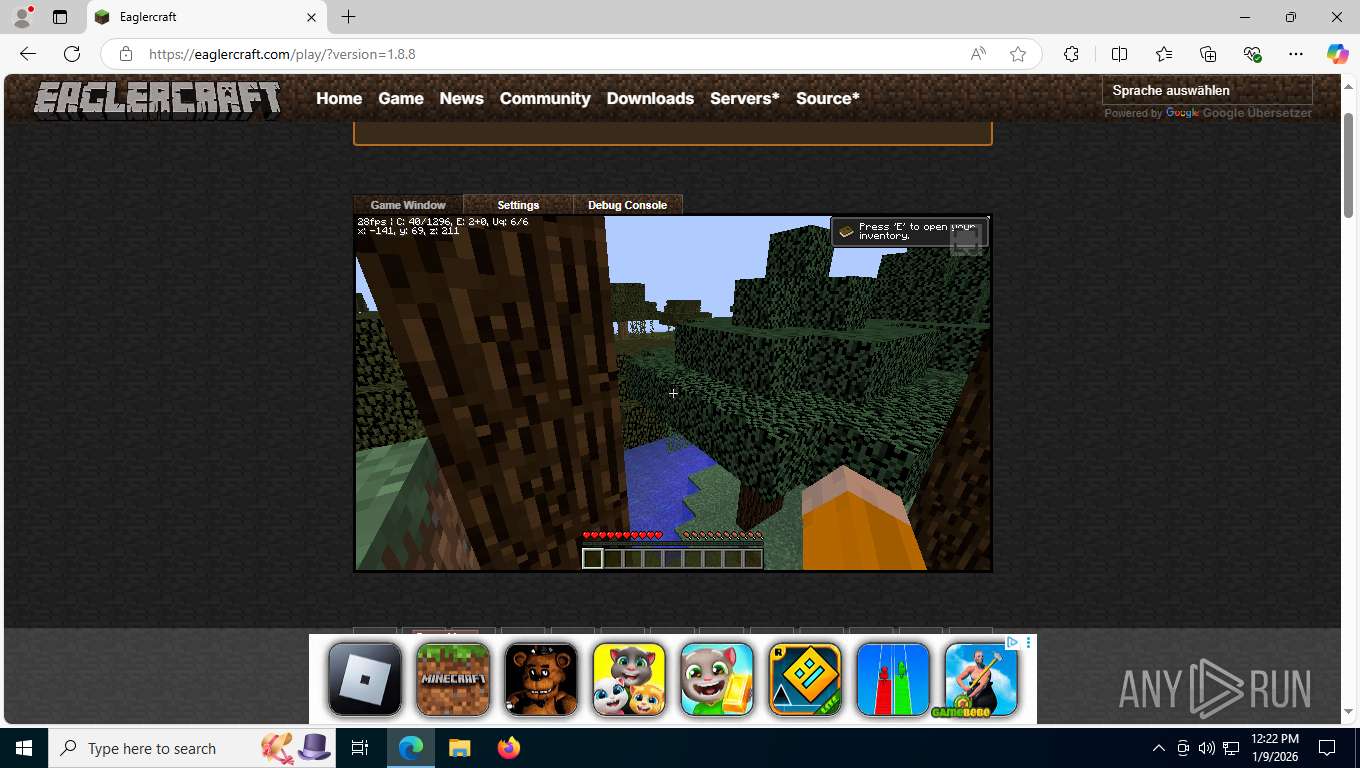Click the Eaglercraft logo in the header
Viewport: 1360px width, 768px height.
pyautogui.click(x=157, y=99)
